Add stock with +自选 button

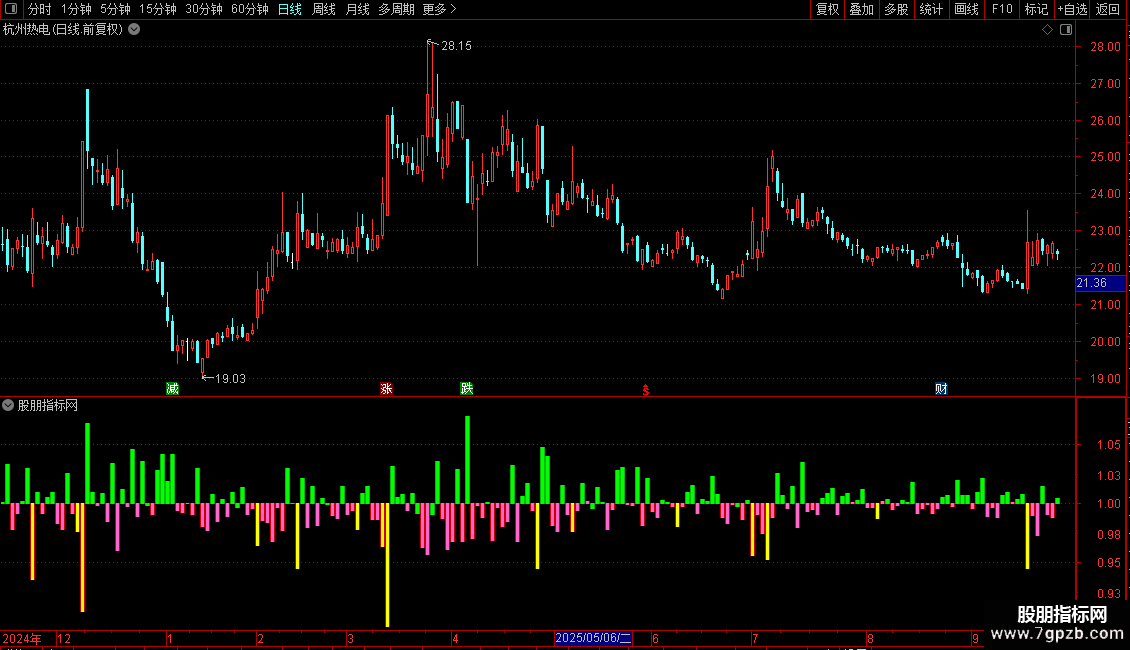(1072, 9)
